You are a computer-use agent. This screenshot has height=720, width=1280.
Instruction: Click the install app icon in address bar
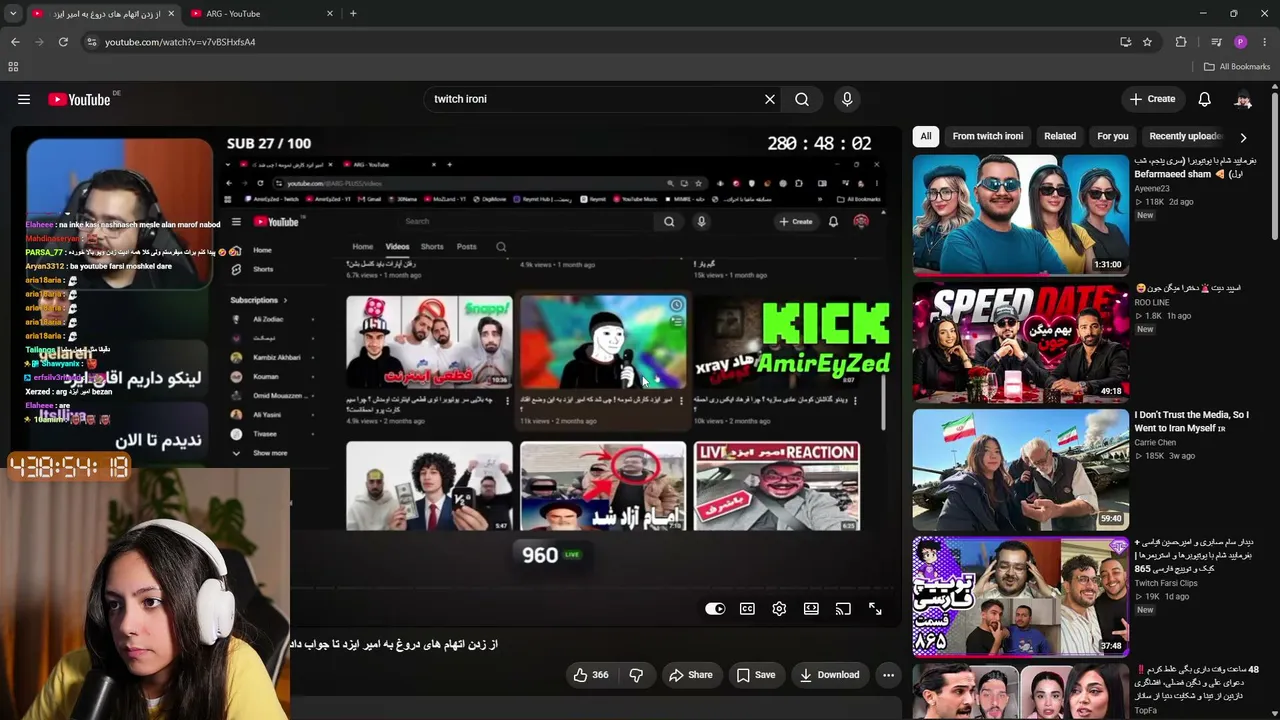(1125, 42)
